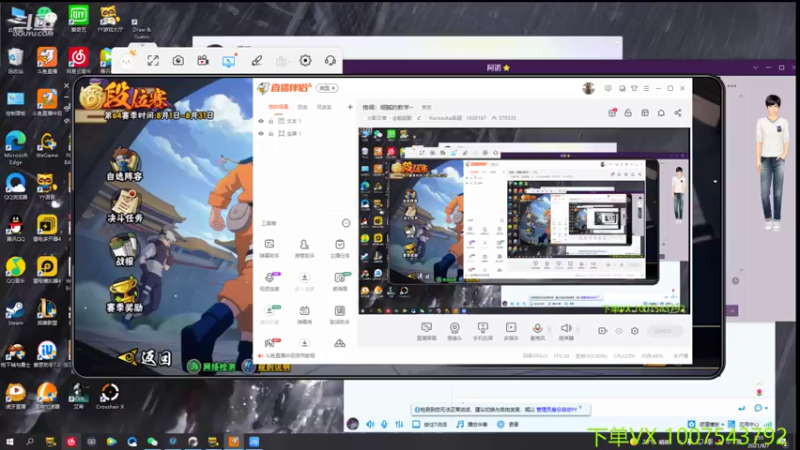Click the record video icon near start button

click(x=603, y=331)
